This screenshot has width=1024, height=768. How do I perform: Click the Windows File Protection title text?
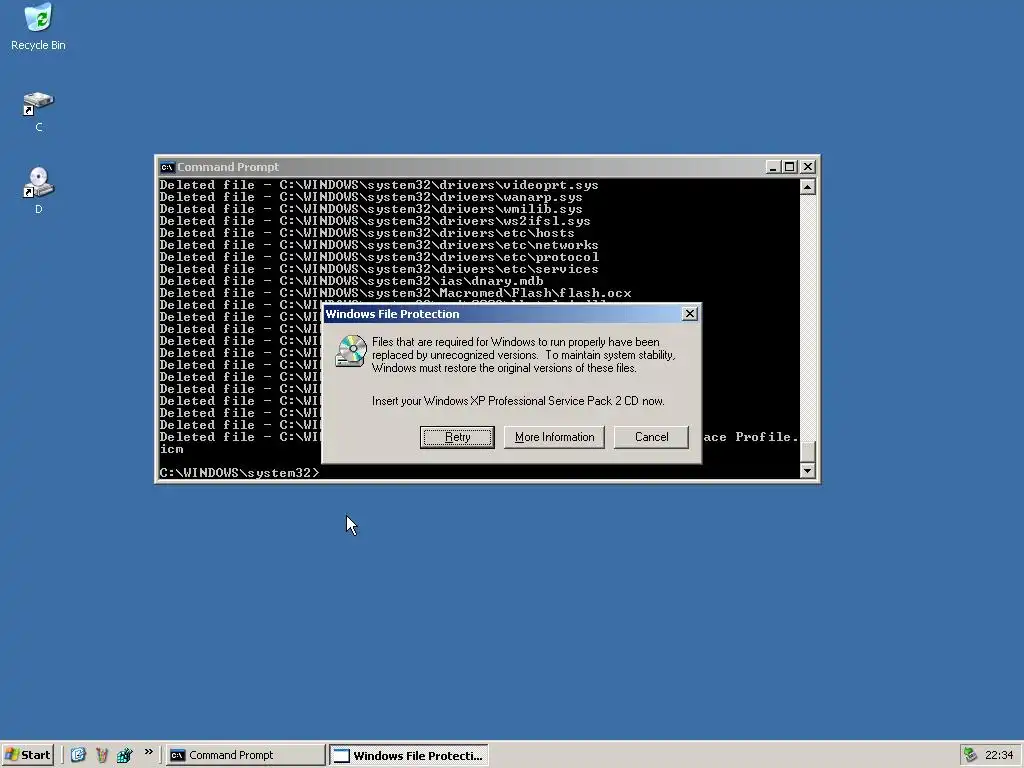392,314
